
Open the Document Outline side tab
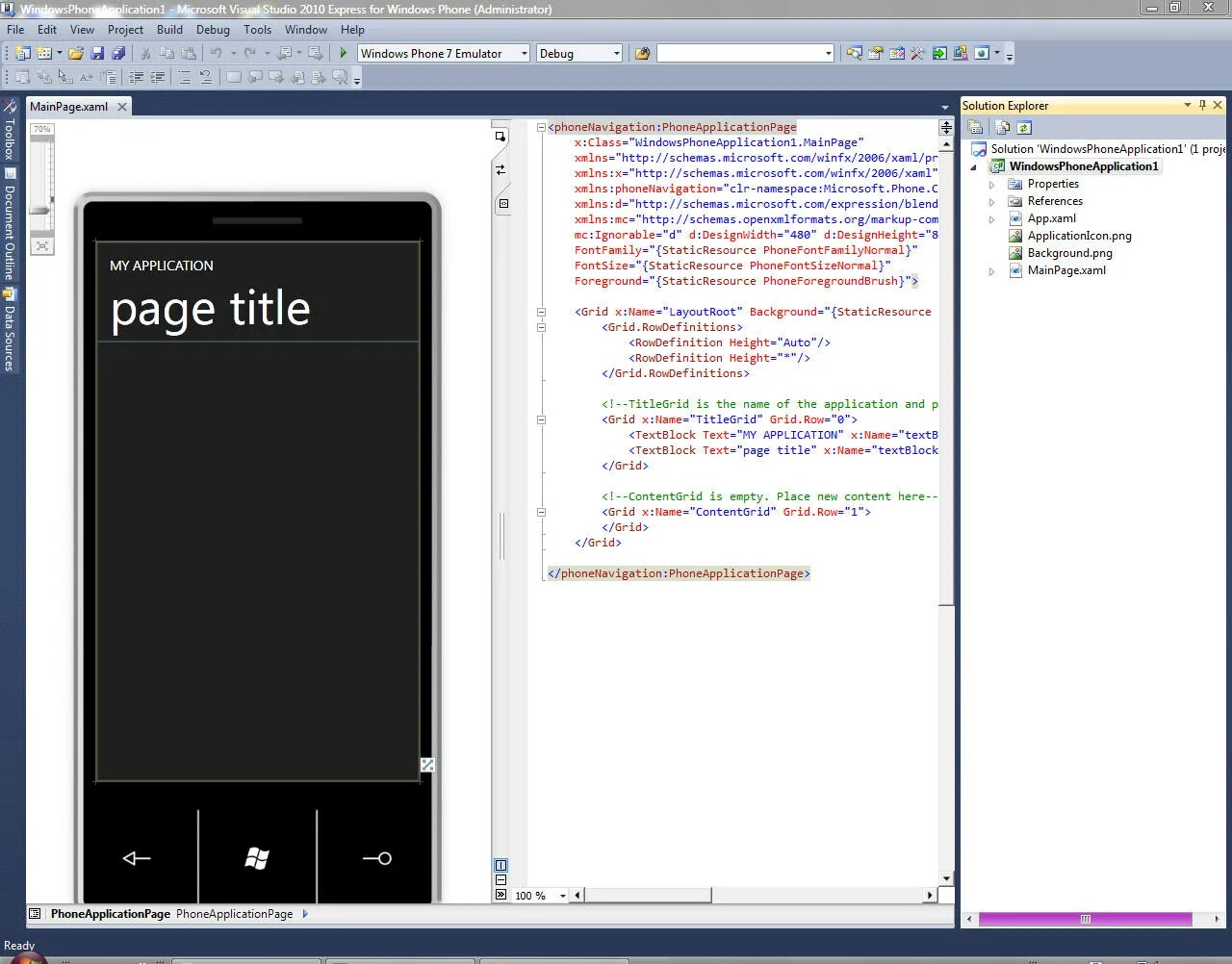tap(9, 225)
